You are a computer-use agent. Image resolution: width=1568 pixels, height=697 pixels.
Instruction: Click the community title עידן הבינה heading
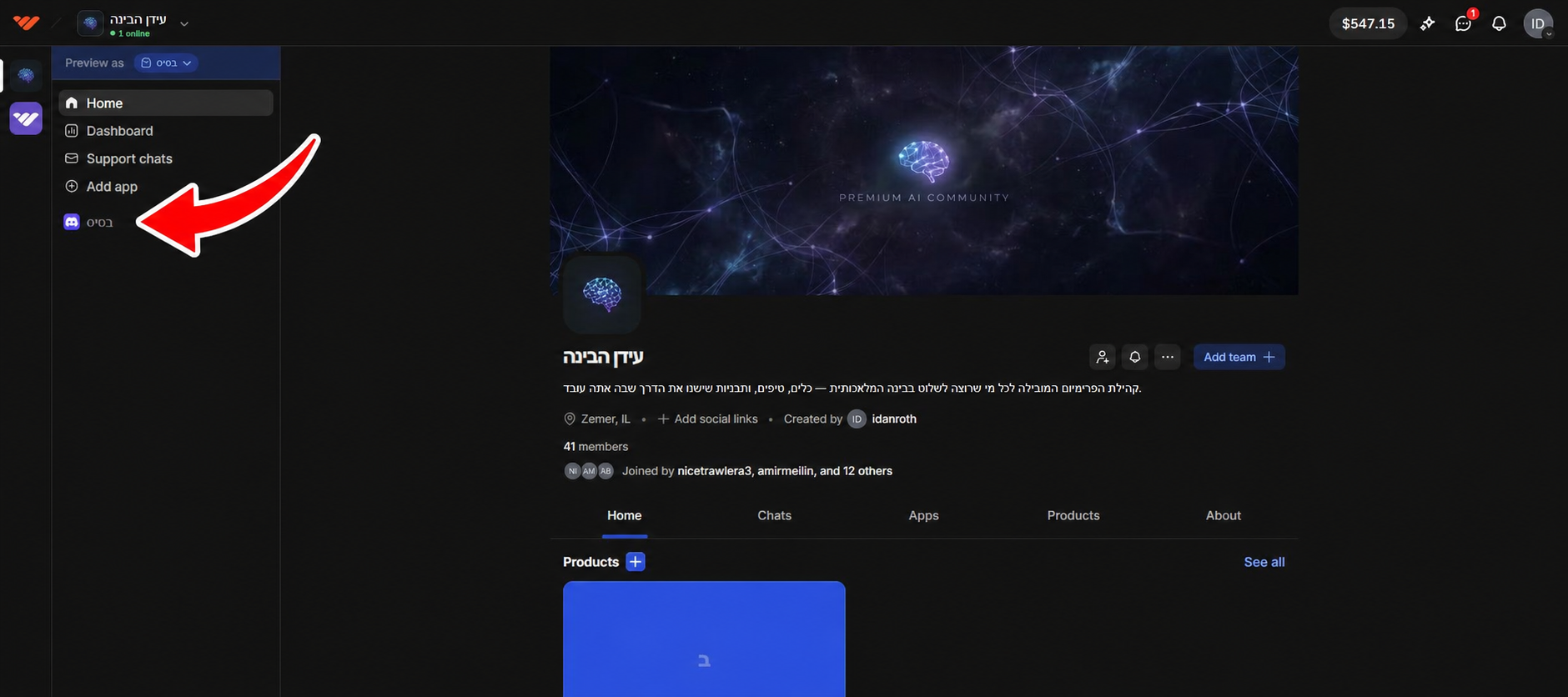click(603, 357)
